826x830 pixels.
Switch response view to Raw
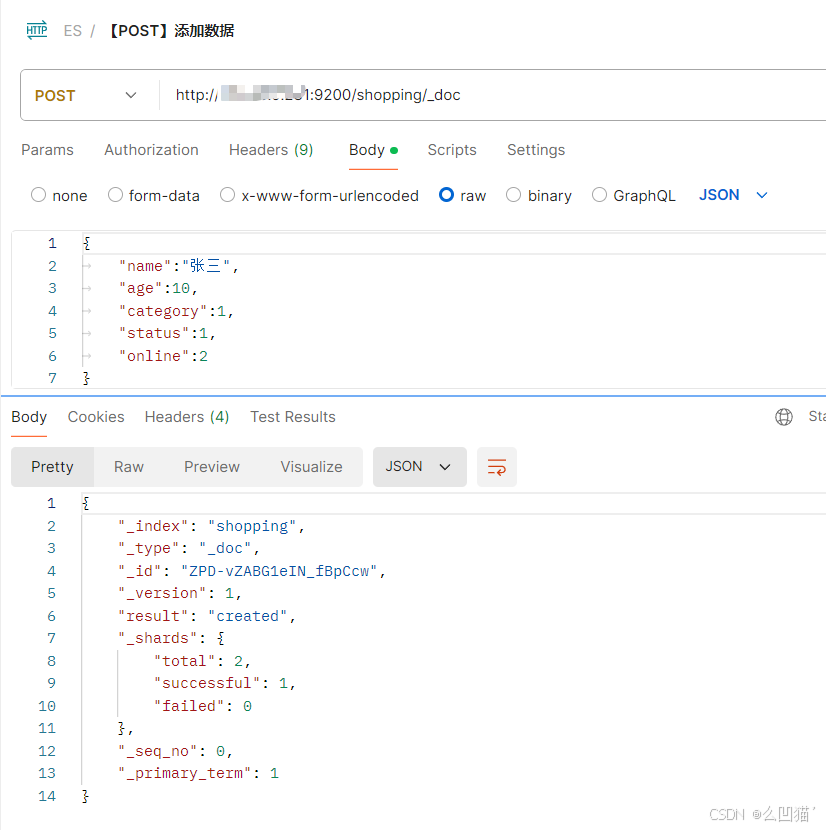pos(129,467)
